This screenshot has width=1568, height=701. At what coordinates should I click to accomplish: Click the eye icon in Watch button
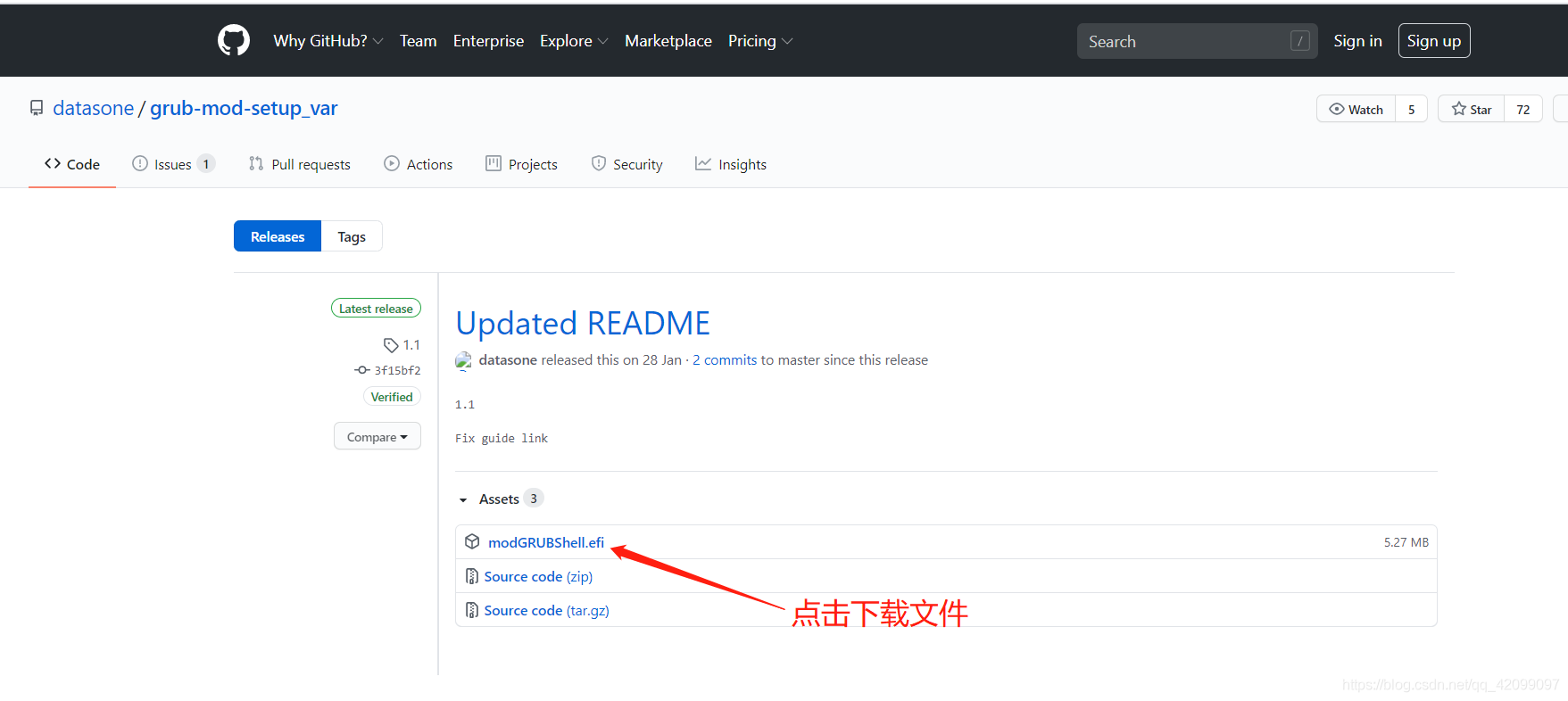(x=1336, y=109)
